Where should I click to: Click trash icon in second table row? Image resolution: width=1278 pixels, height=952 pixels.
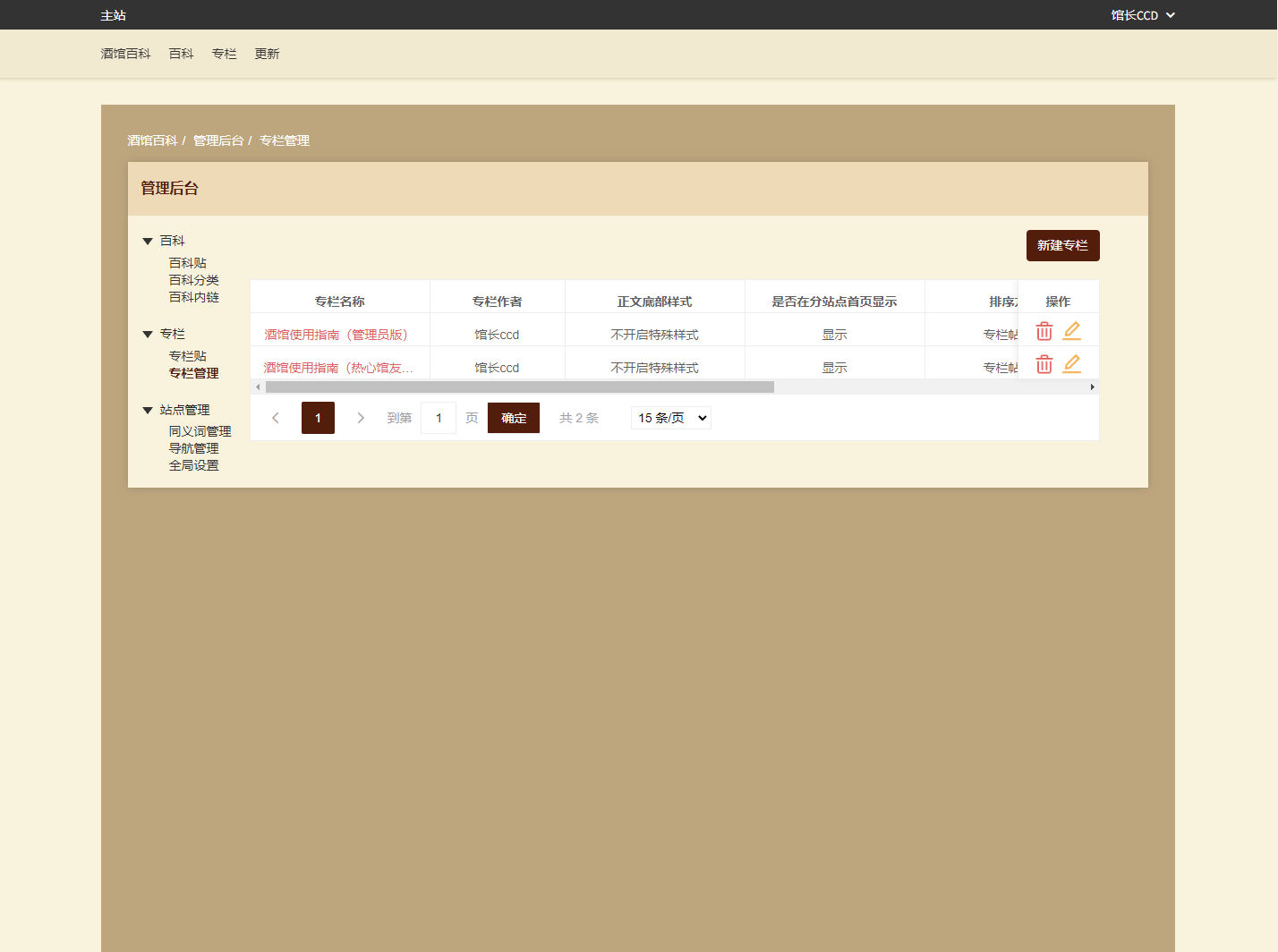click(1044, 364)
